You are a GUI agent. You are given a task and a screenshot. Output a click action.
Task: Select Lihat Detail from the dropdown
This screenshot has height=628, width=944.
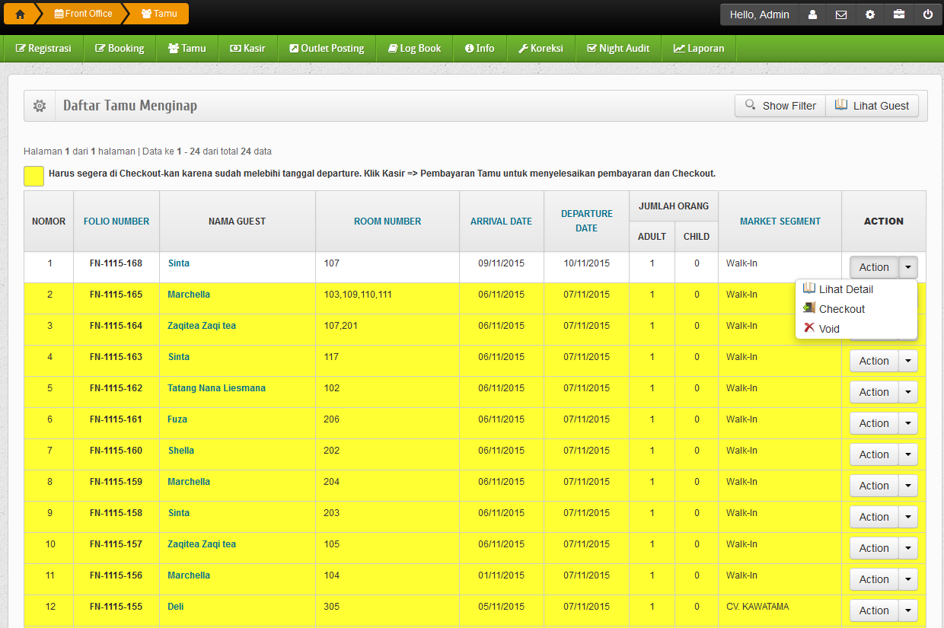tap(845, 289)
